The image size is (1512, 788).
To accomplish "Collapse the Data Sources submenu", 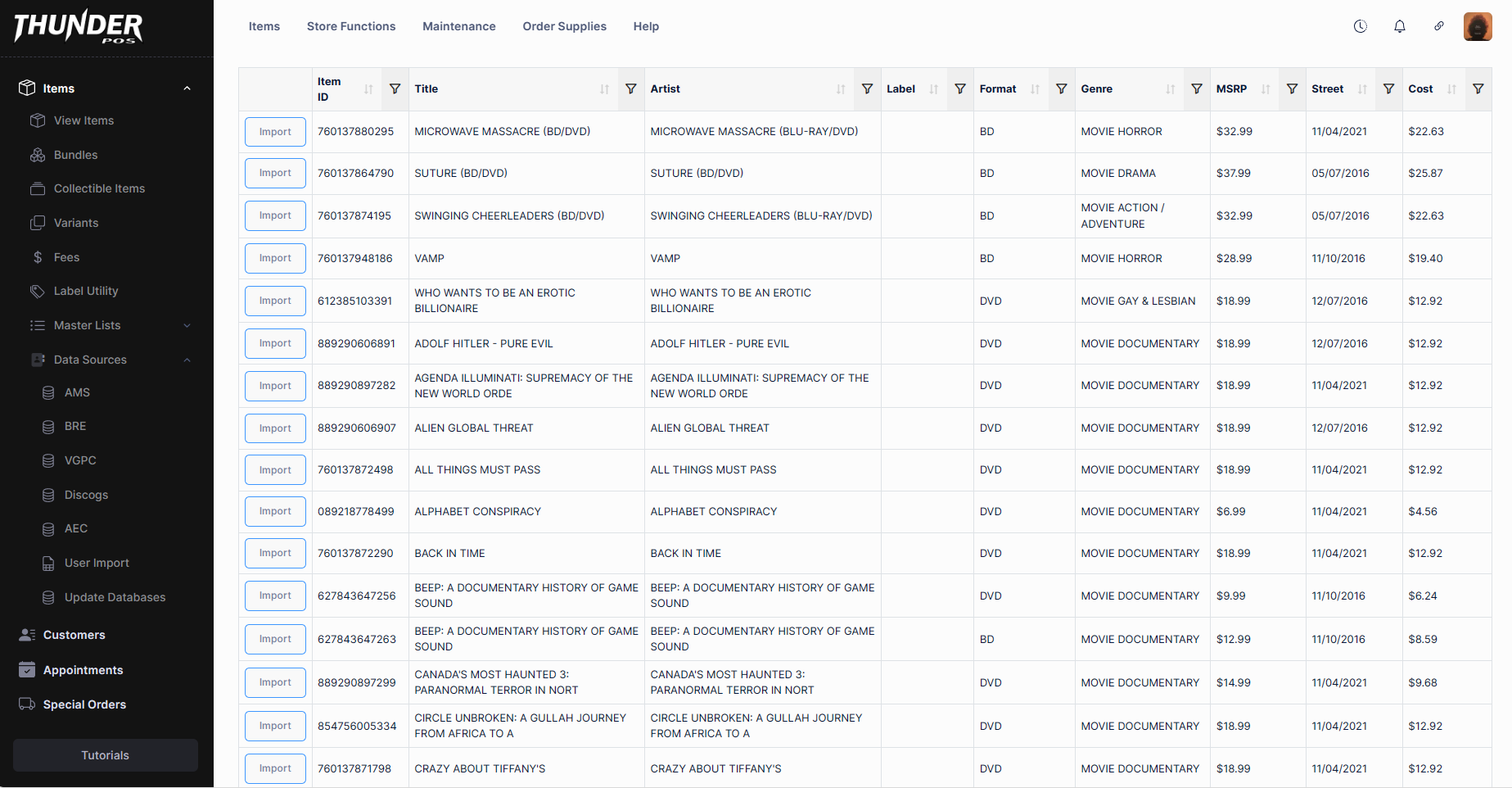I will coord(187,360).
